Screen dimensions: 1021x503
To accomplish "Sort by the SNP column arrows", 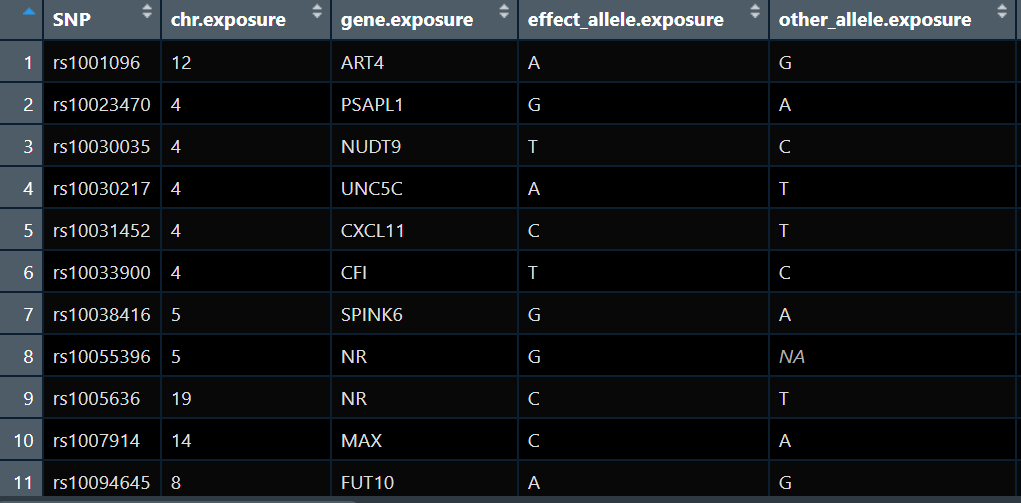I will 147,11.
